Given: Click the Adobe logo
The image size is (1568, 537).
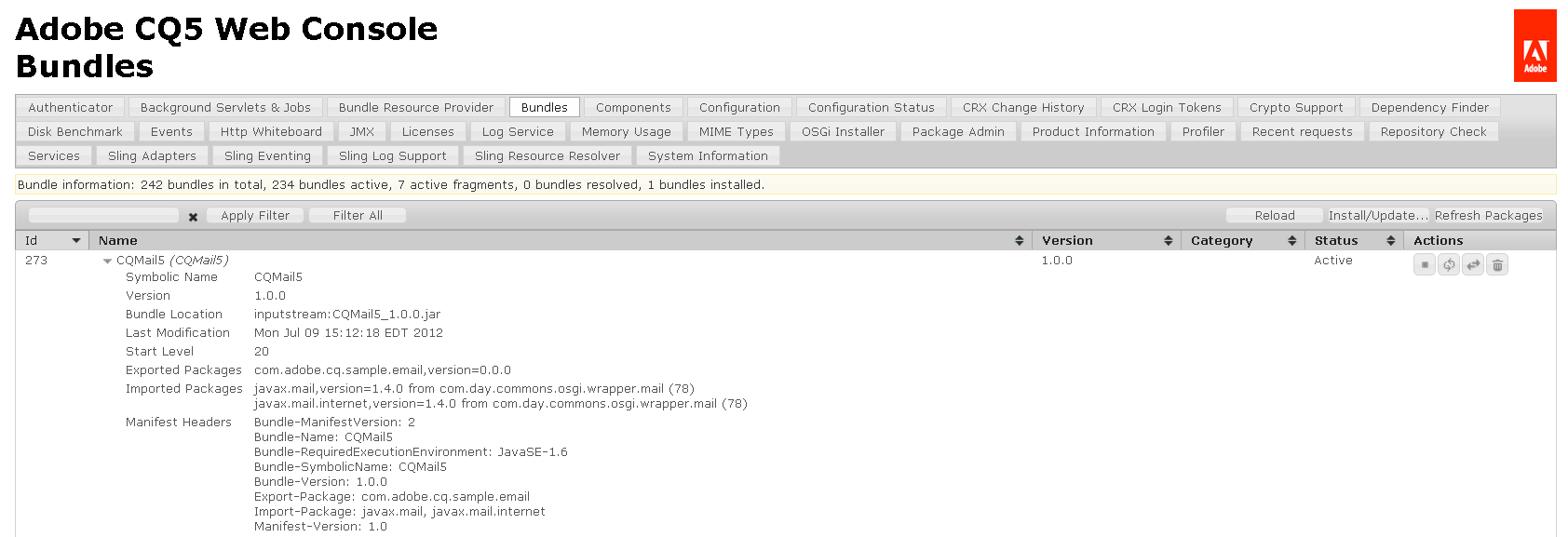Looking at the screenshot, I should (1534, 46).
